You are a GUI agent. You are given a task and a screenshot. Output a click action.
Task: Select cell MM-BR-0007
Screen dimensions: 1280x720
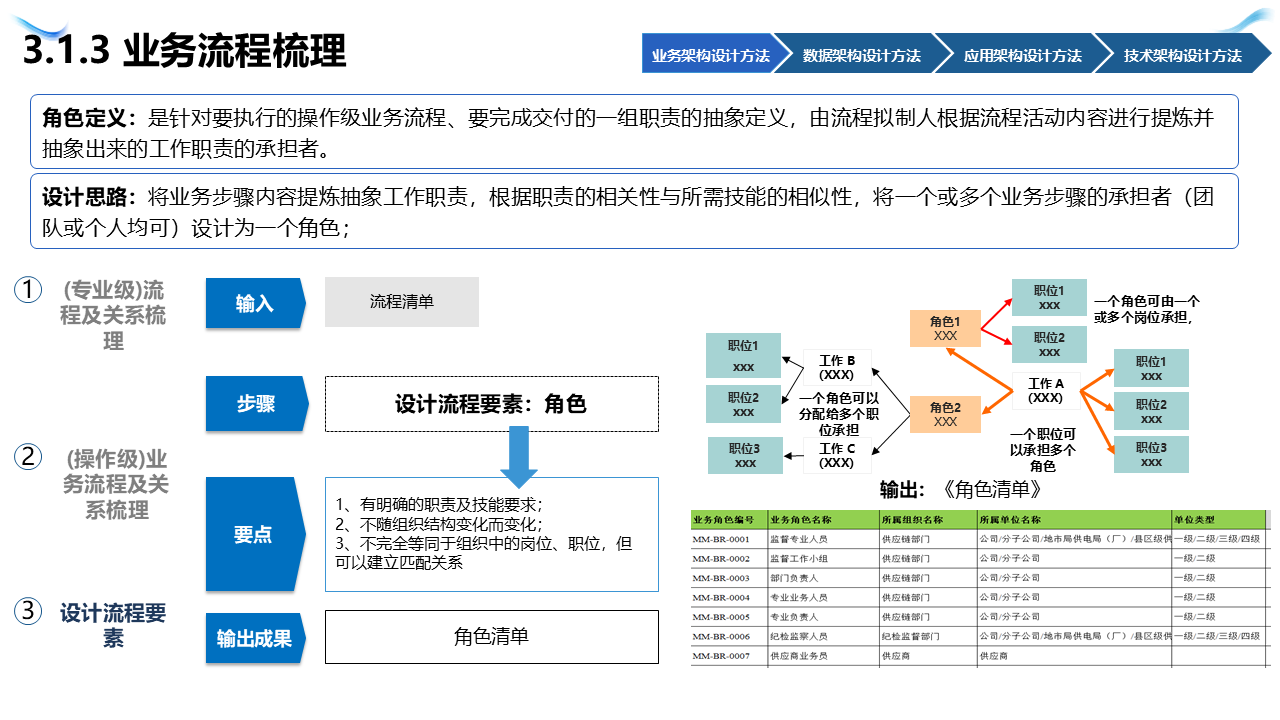click(728, 656)
